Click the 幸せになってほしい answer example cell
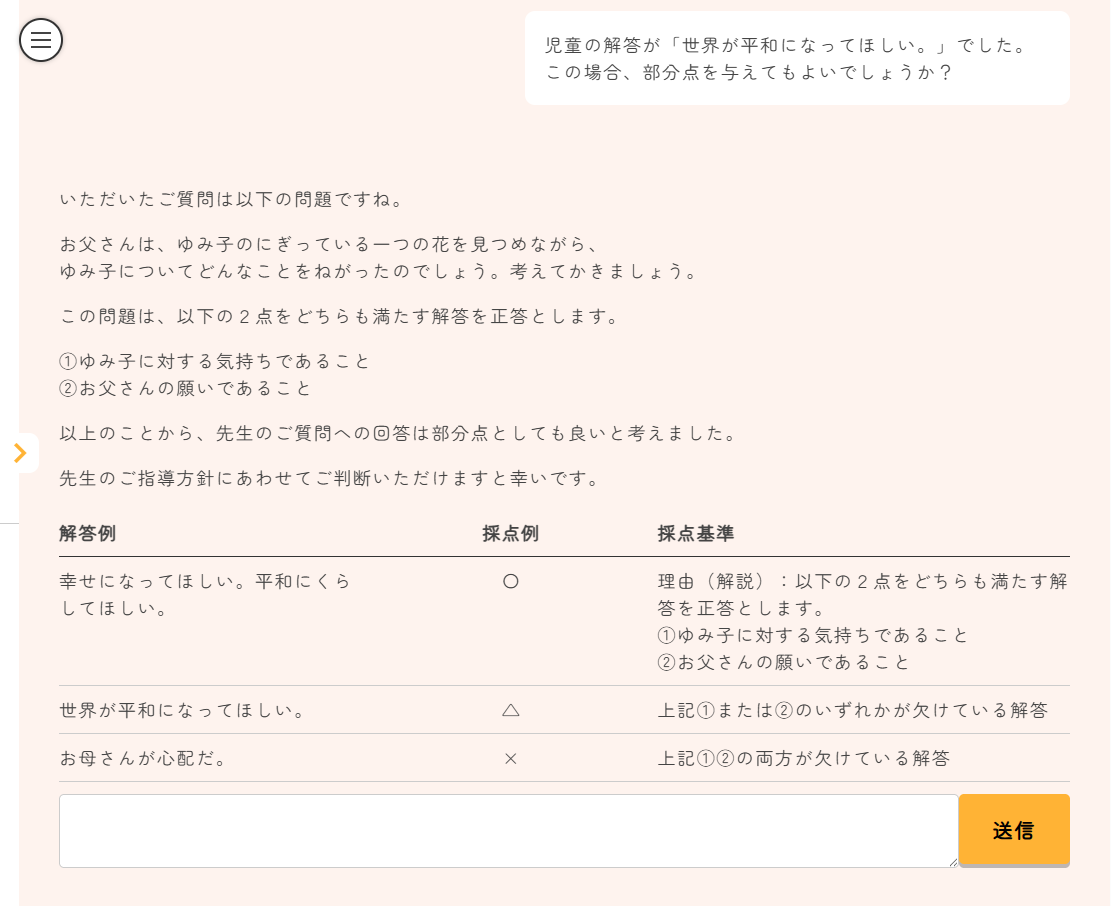The width and height of the screenshot is (1111, 906). pos(205,594)
